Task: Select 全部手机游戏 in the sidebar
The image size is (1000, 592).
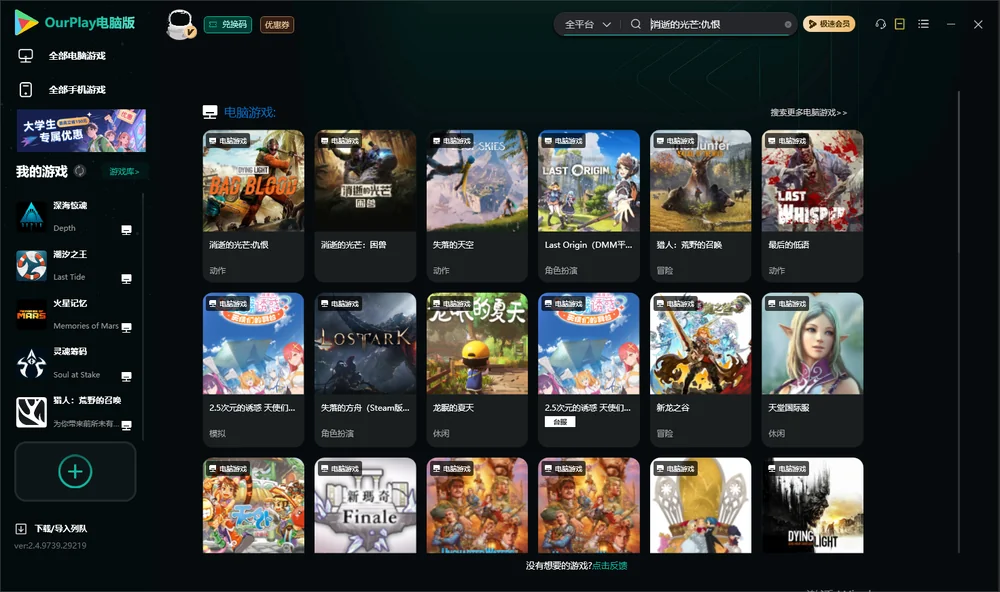Action: pos(77,89)
